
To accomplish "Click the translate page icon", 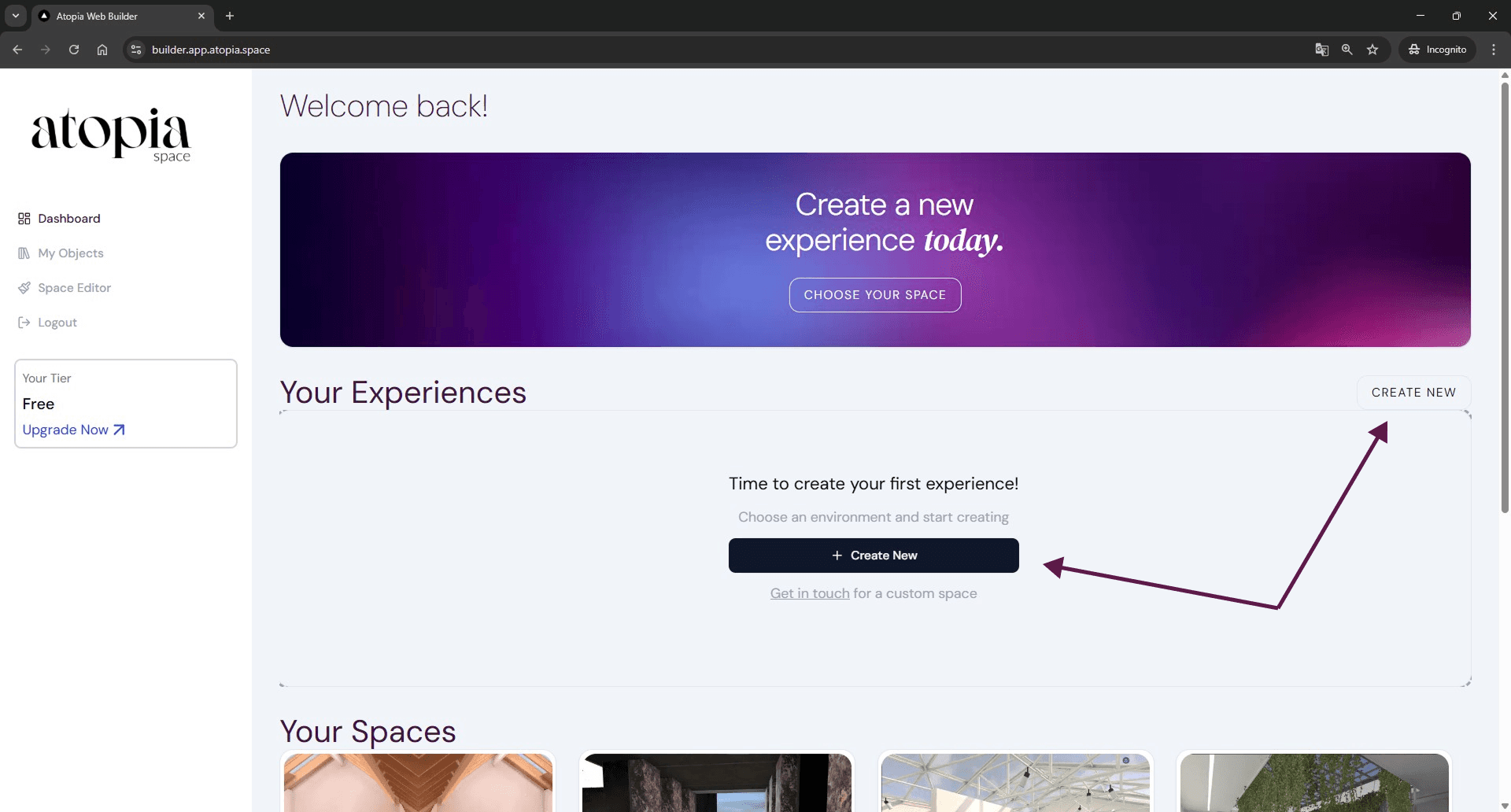I will pos(1322,50).
